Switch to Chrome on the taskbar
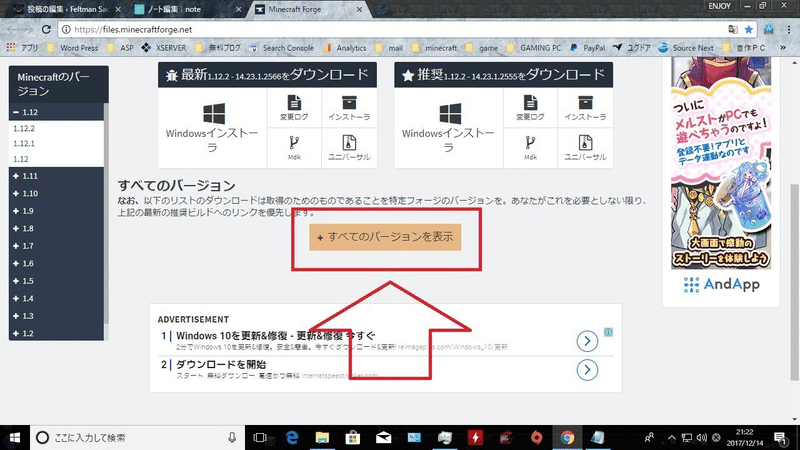The width and height of the screenshot is (800, 450). point(567,438)
